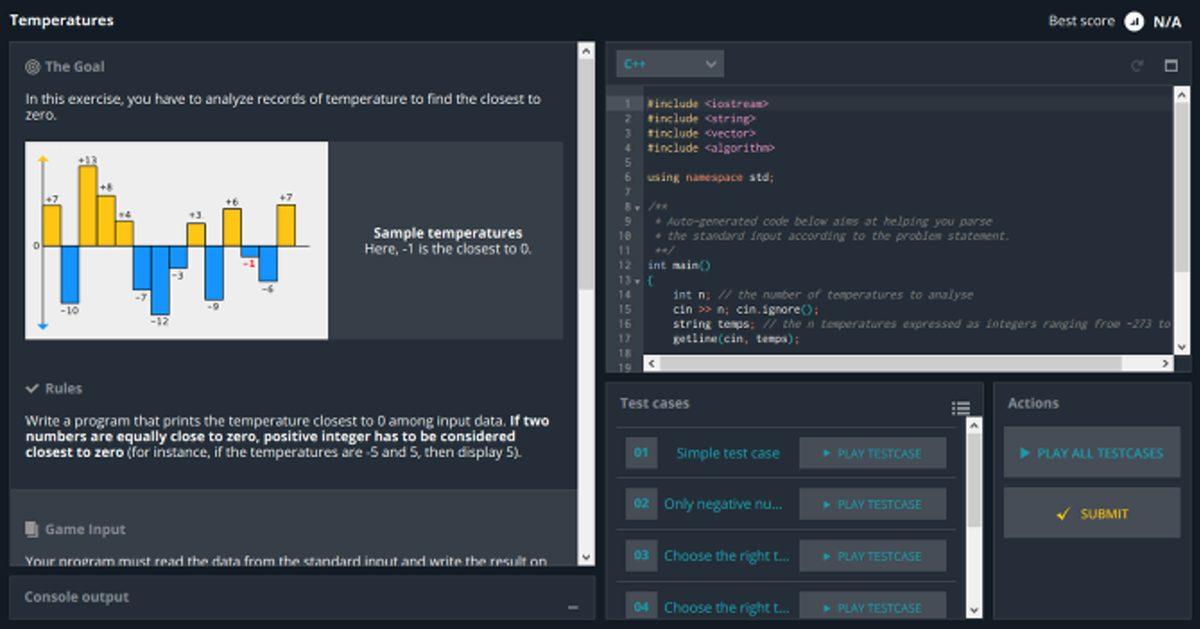
Task: Play testcase 03 with its Play Testcase button
Action: 872,556
